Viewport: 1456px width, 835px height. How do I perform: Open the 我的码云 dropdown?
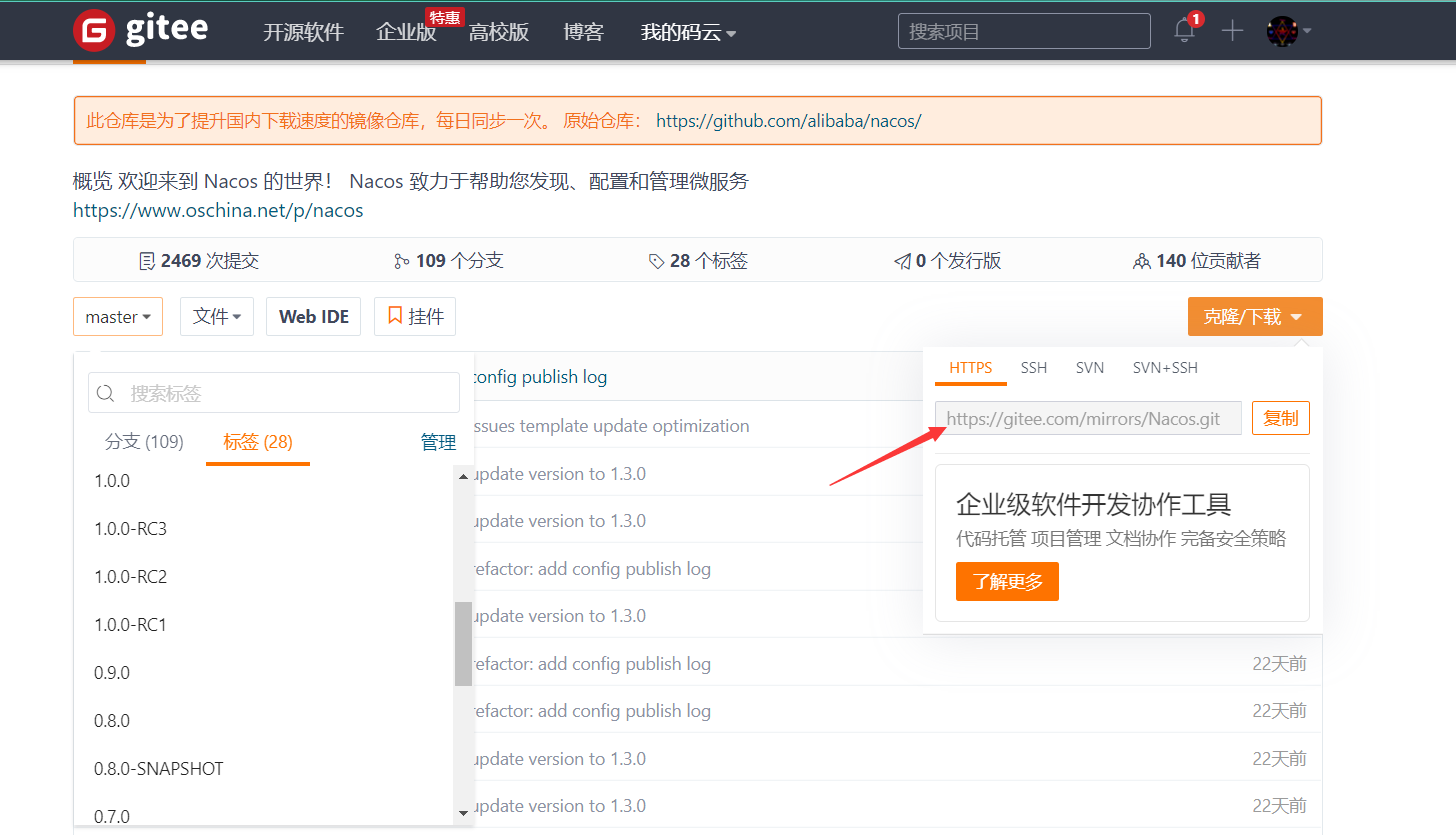[688, 31]
